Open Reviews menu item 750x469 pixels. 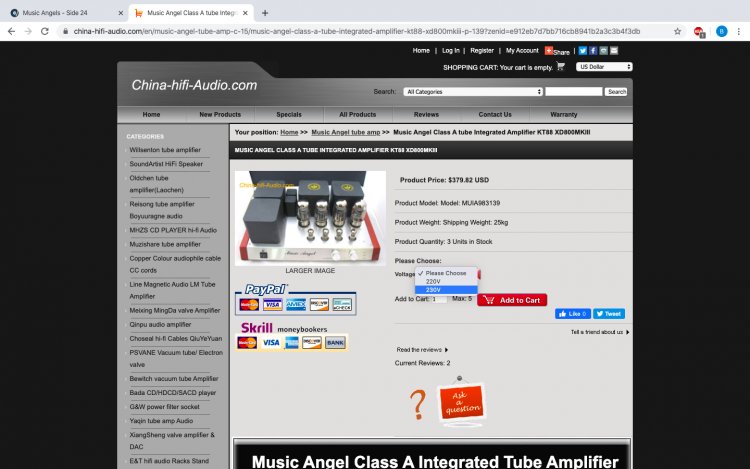[x=426, y=115]
